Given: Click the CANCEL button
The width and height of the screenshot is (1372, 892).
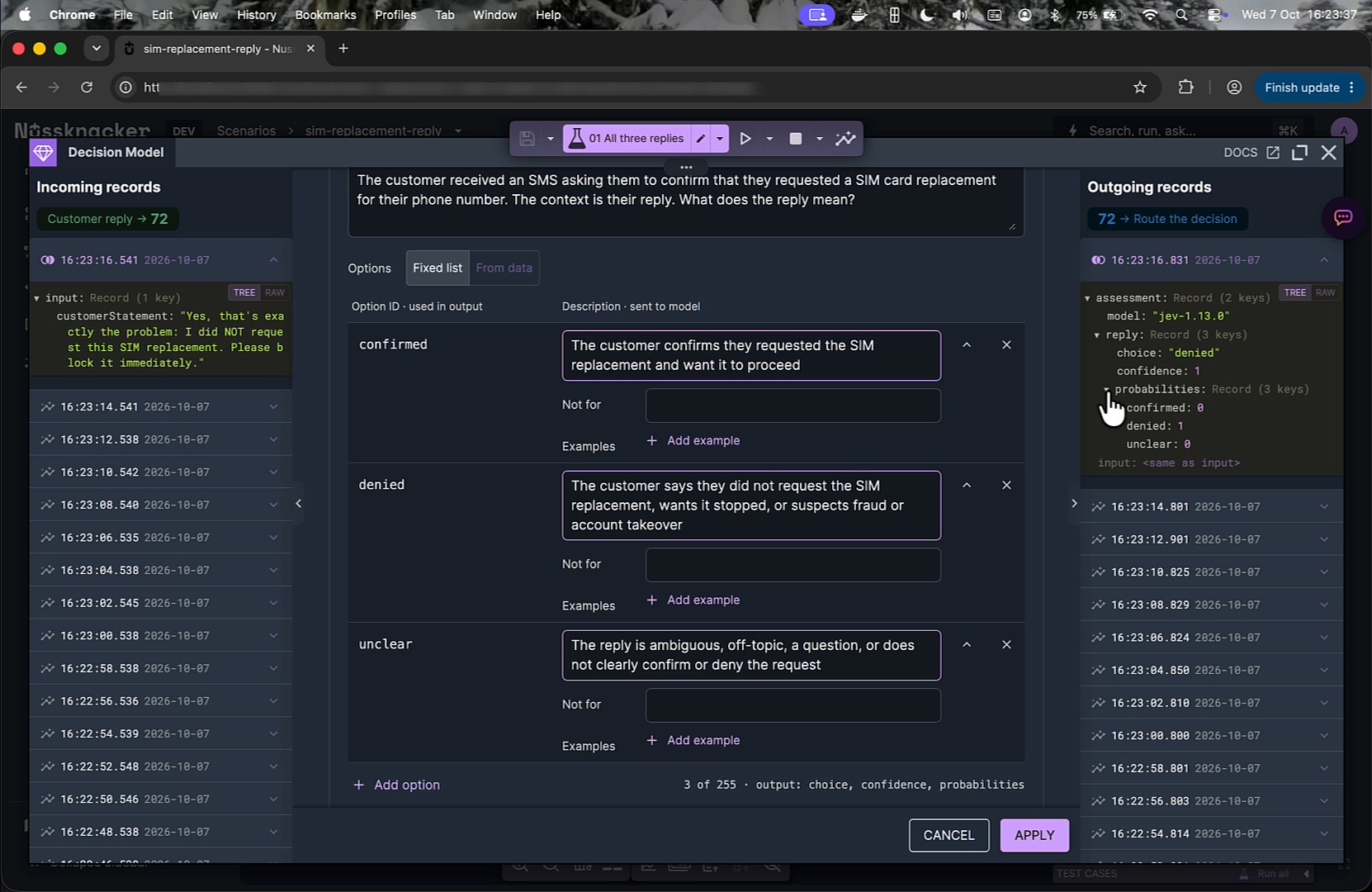Looking at the screenshot, I should click(x=949, y=836).
